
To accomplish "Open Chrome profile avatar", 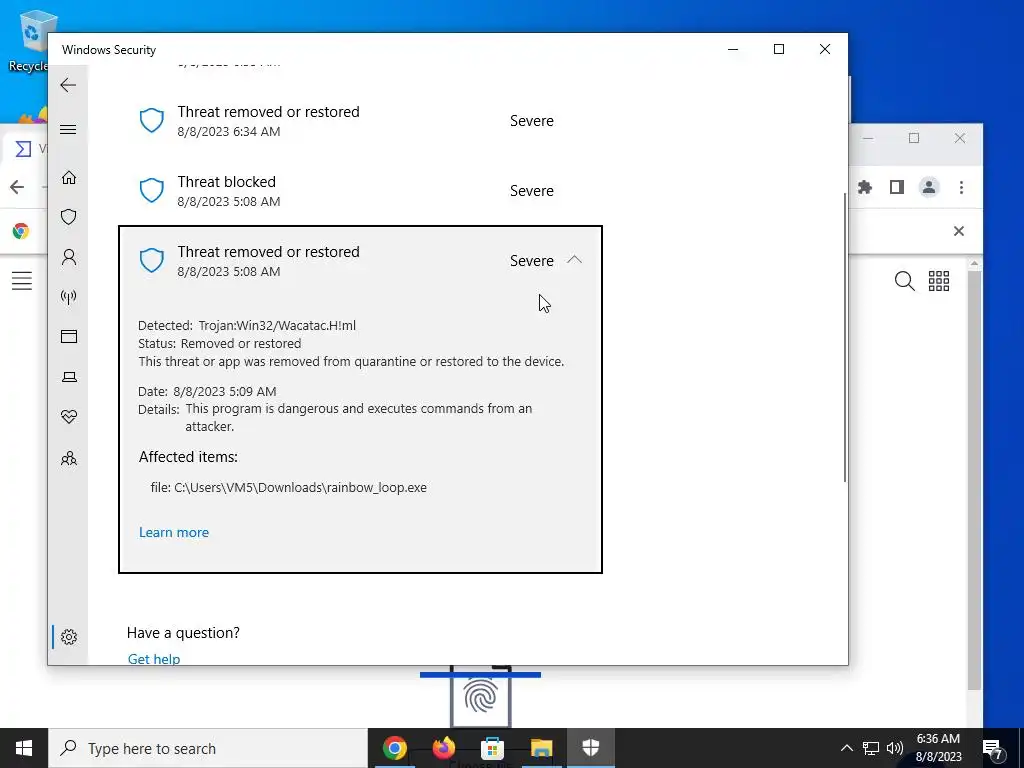I will (x=929, y=187).
